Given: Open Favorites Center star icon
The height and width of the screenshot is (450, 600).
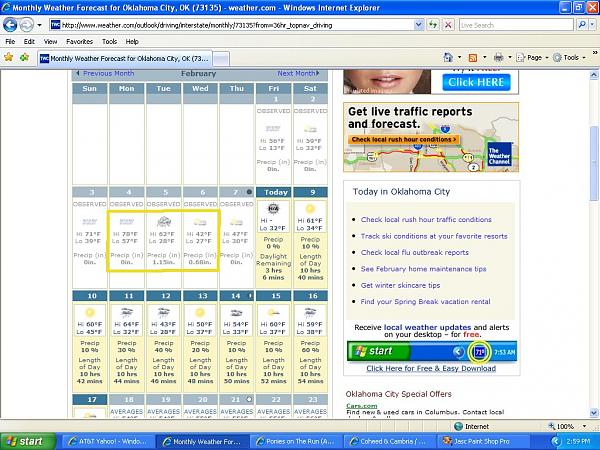Looking at the screenshot, I should (8, 57).
